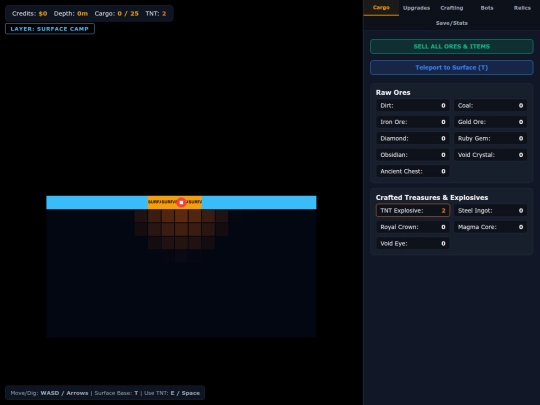The width and height of the screenshot is (540, 405).
Task: Switch to the Upgrades tab
Action: tap(416, 8)
